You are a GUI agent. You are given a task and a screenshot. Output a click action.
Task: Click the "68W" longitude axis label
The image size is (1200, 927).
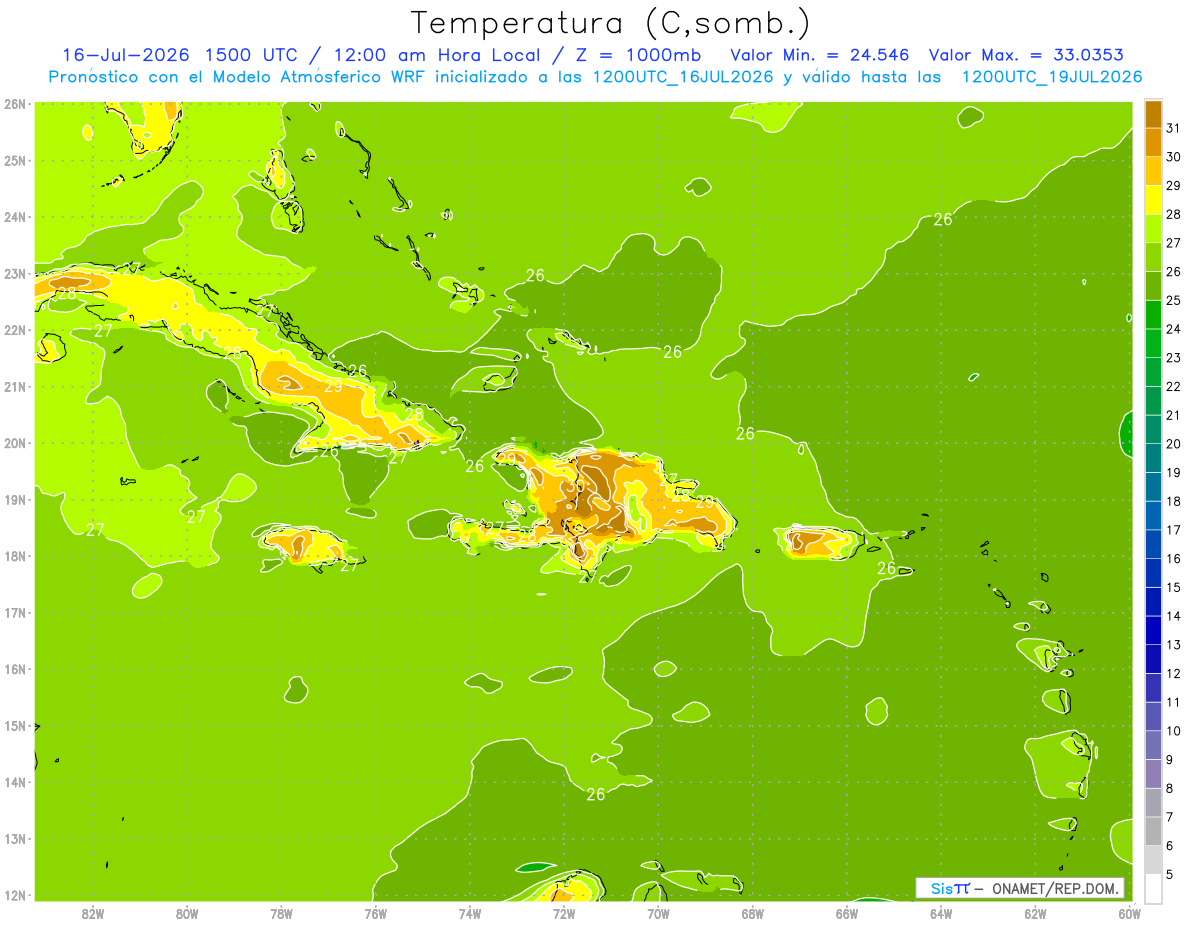[753, 914]
